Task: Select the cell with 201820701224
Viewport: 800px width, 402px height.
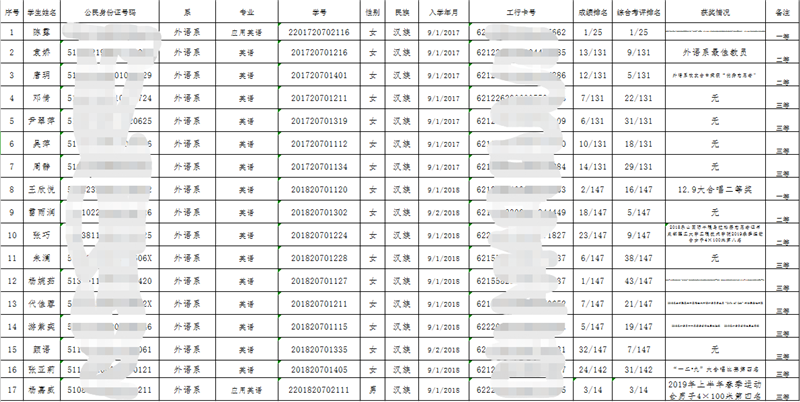Action: tap(319, 235)
